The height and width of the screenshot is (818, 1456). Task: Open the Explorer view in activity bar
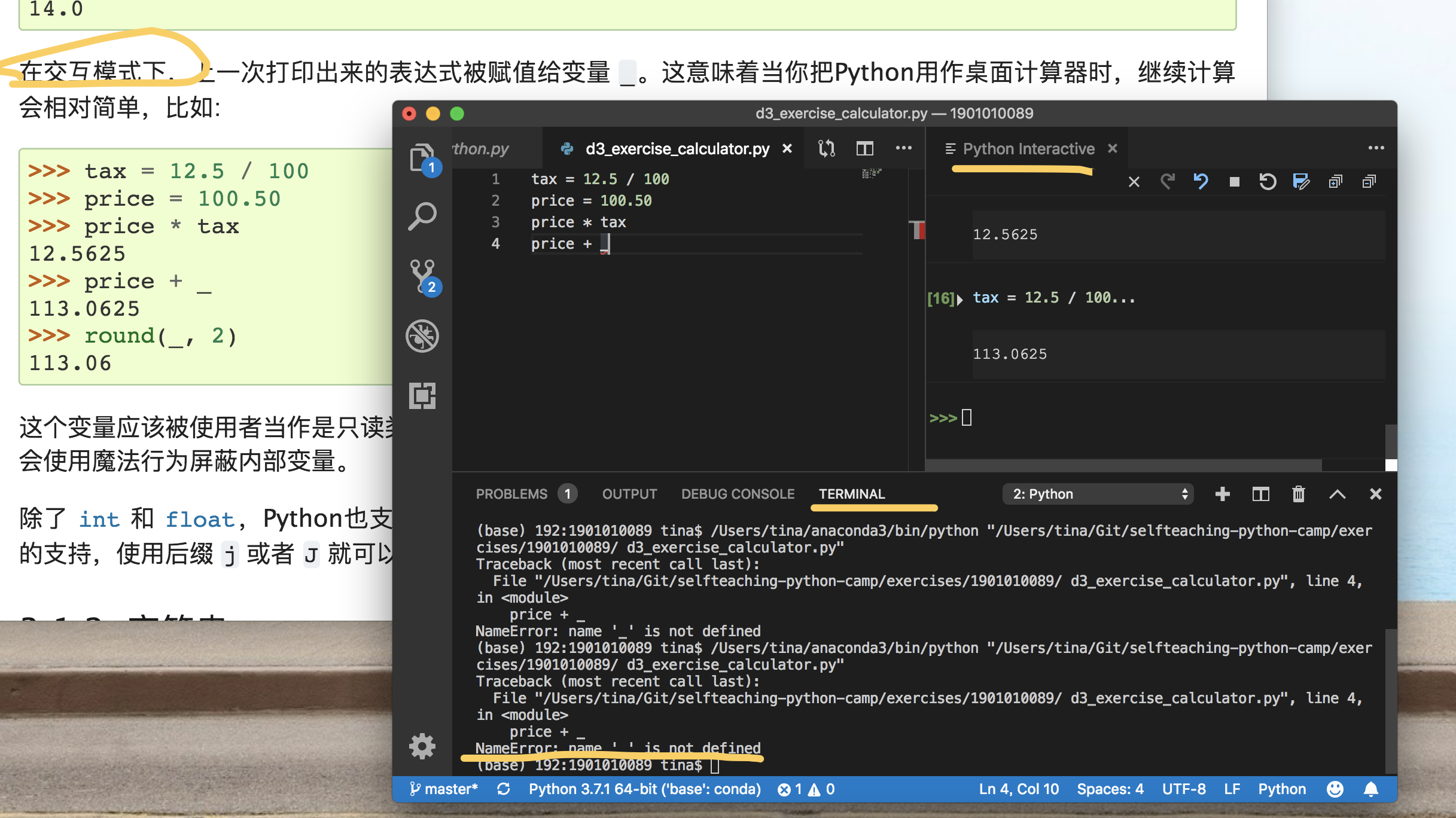[423, 158]
